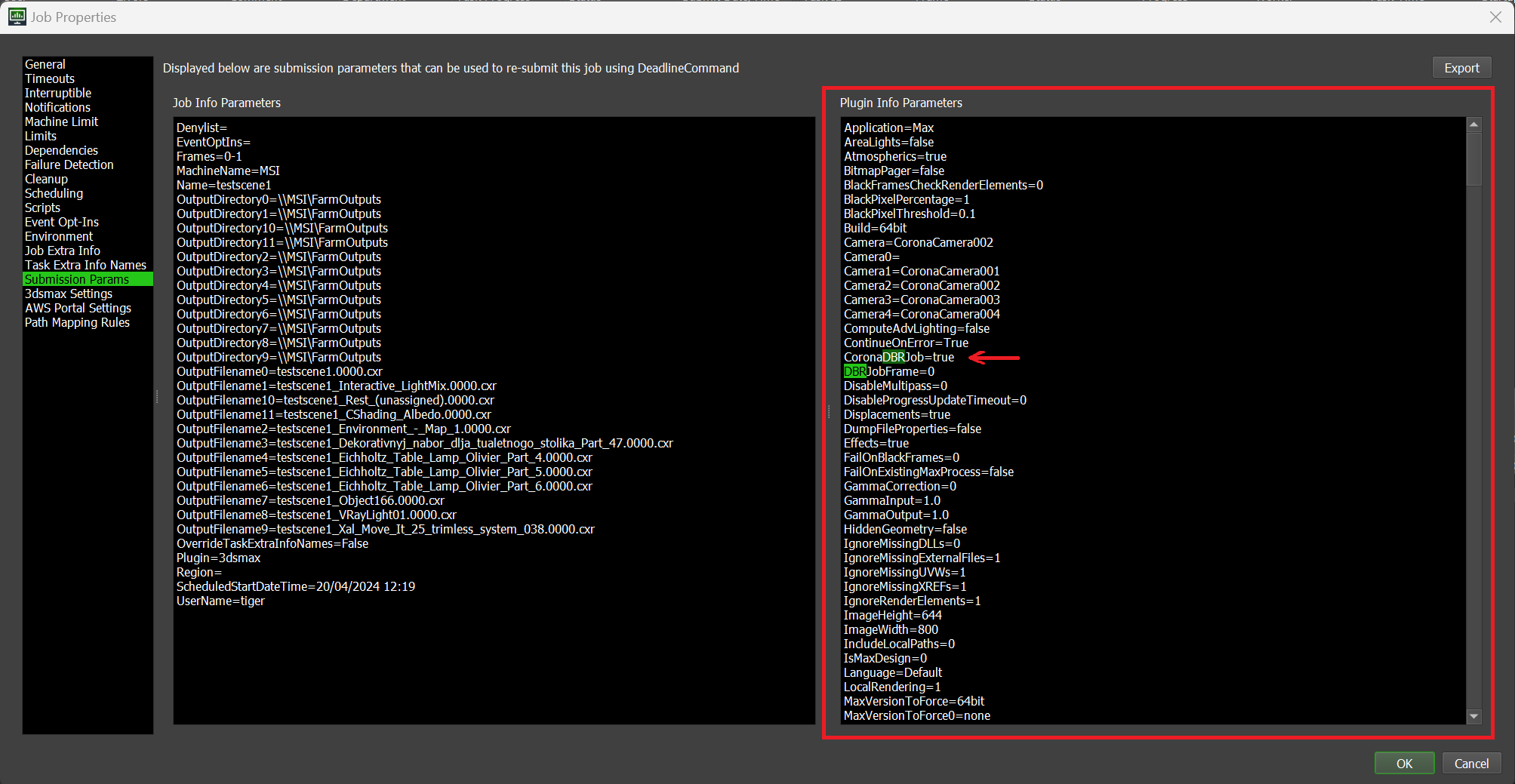Image resolution: width=1515 pixels, height=784 pixels.
Task: Select Dependencies in the sidebar
Action: [61, 150]
